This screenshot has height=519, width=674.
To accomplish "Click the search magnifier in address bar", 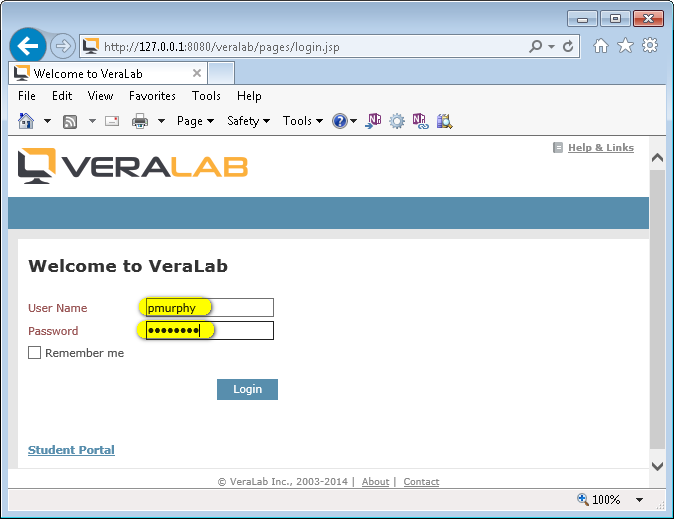I will (x=536, y=46).
